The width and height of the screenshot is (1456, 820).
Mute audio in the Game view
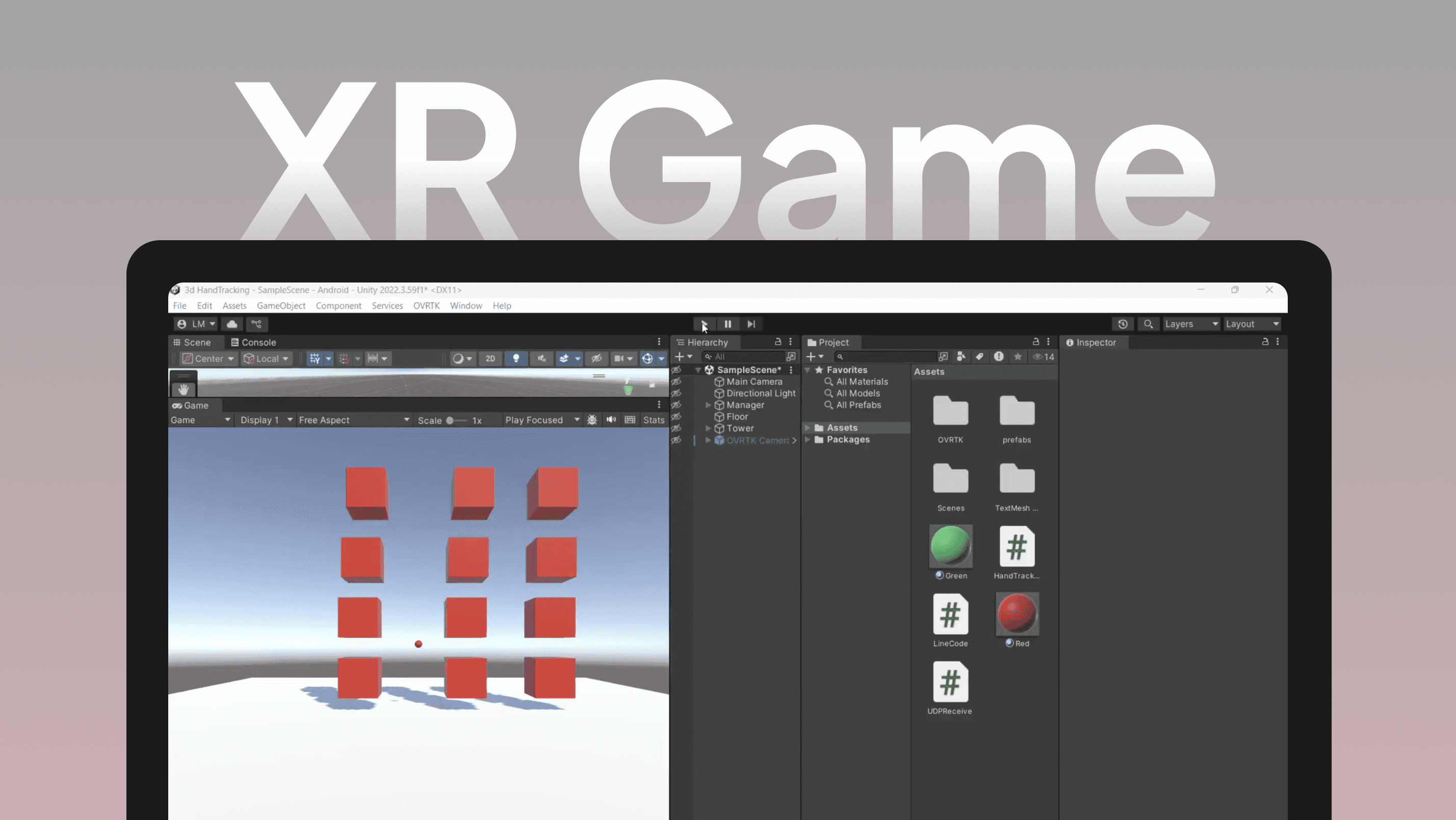pyautogui.click(x=611, y=420)
